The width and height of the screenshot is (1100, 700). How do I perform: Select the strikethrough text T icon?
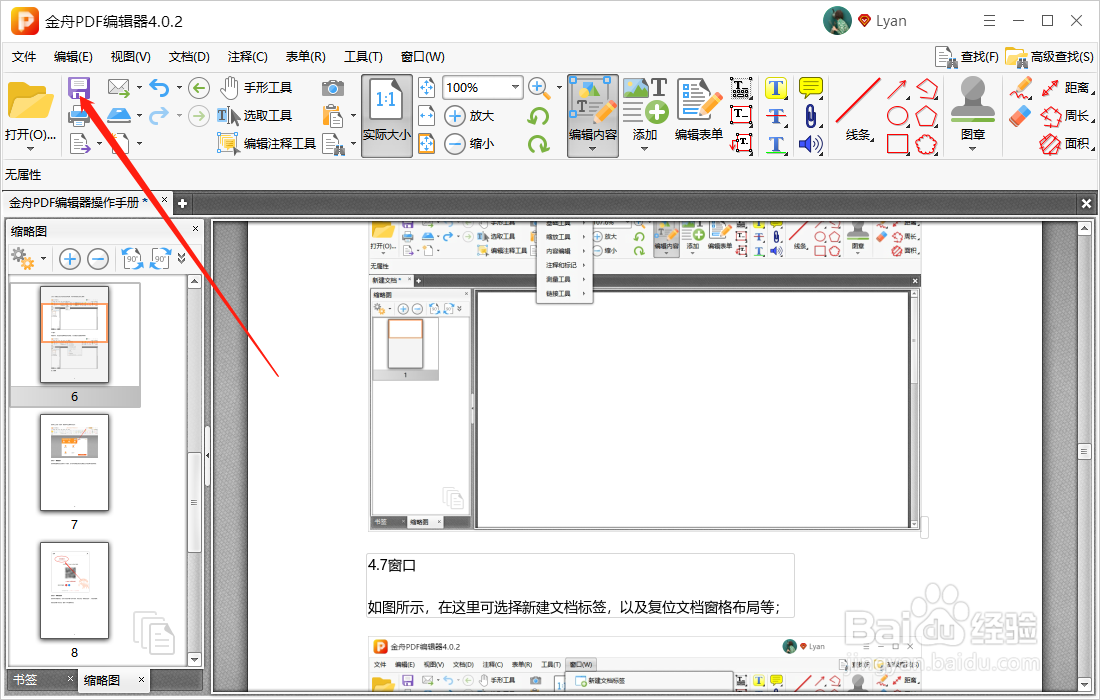pos(775,116)
